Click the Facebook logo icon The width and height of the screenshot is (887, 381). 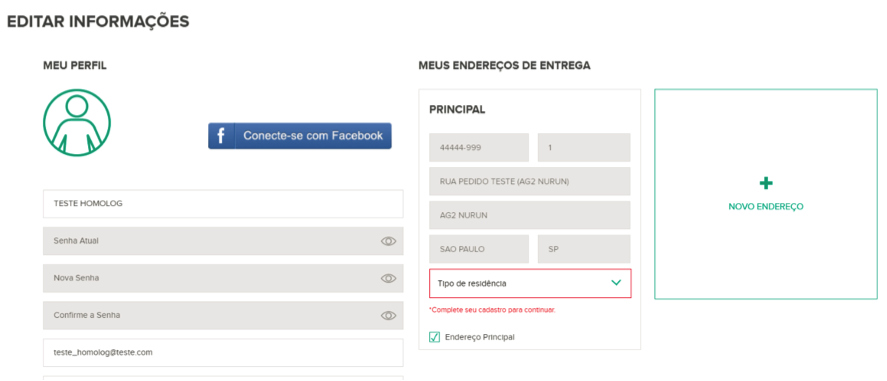(221, 136)
